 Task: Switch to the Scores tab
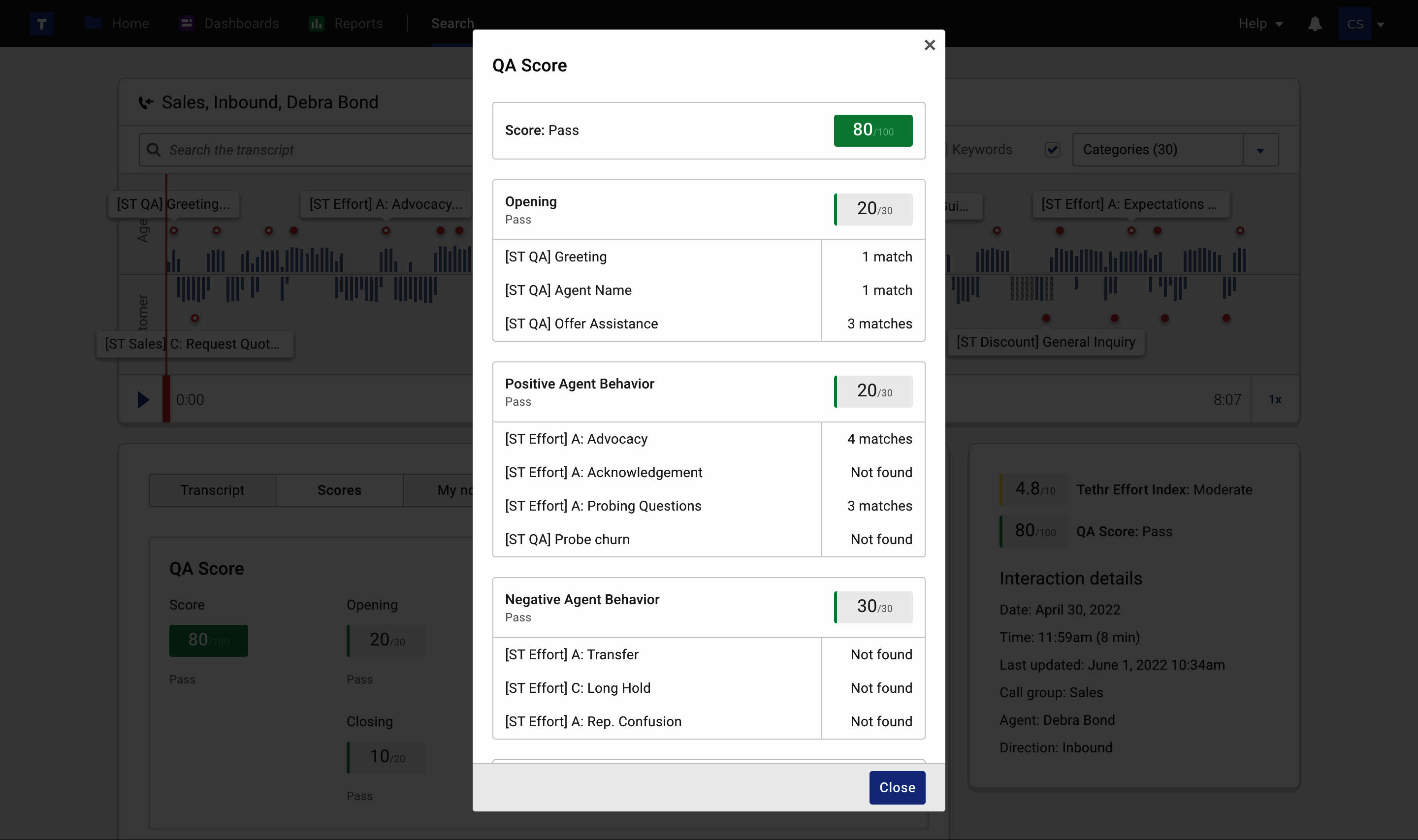338,489
